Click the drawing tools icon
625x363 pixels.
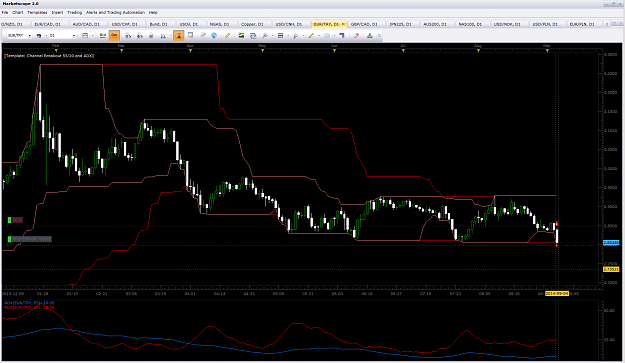(x=265, y=36)
